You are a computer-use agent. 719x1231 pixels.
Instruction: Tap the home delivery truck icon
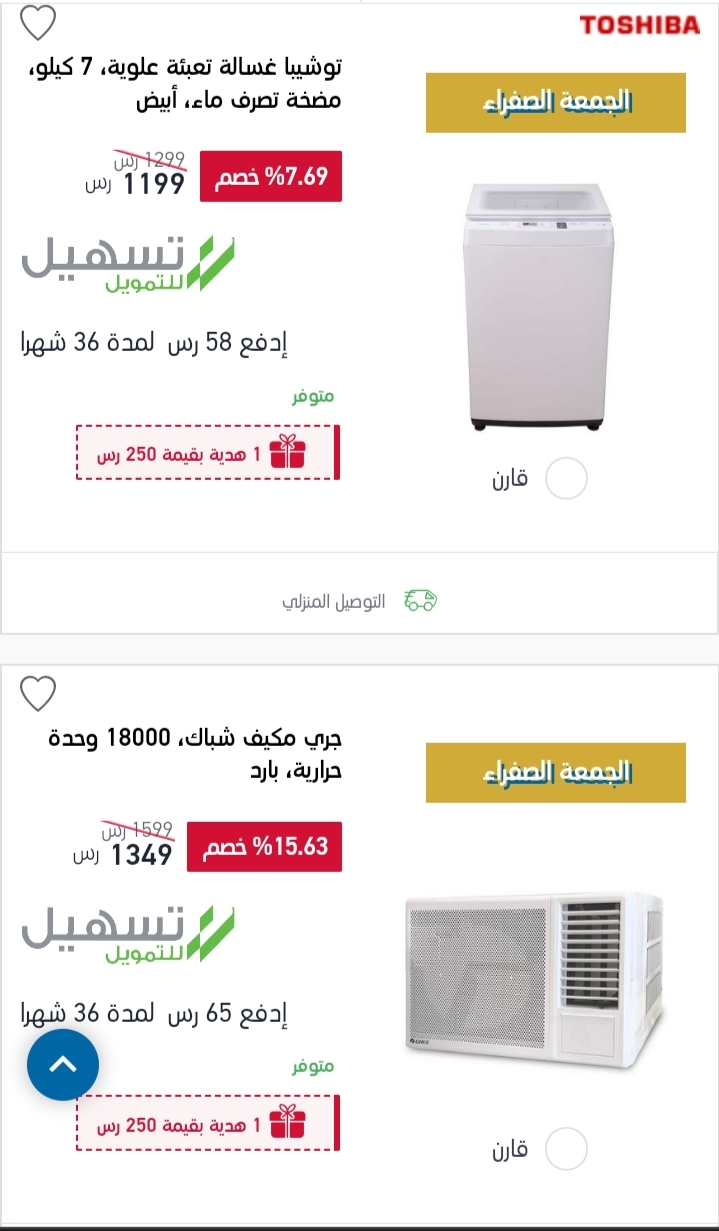click(x=421, y=601)
